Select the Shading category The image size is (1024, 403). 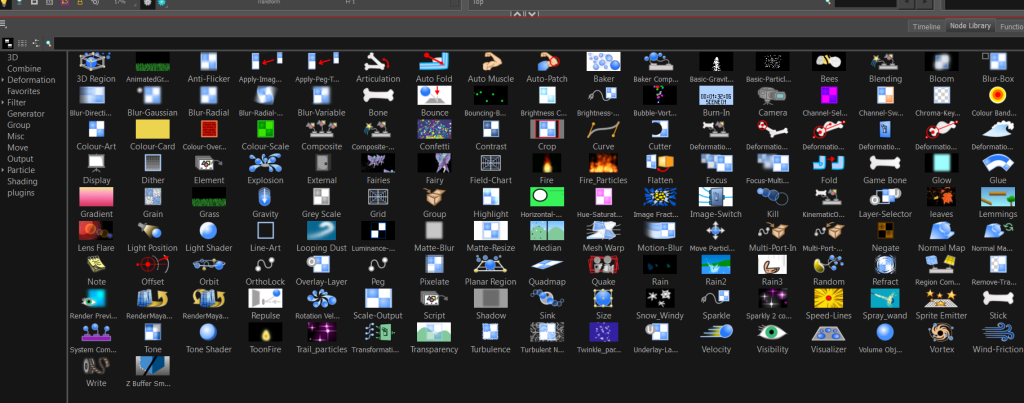(x=22, y=182)
